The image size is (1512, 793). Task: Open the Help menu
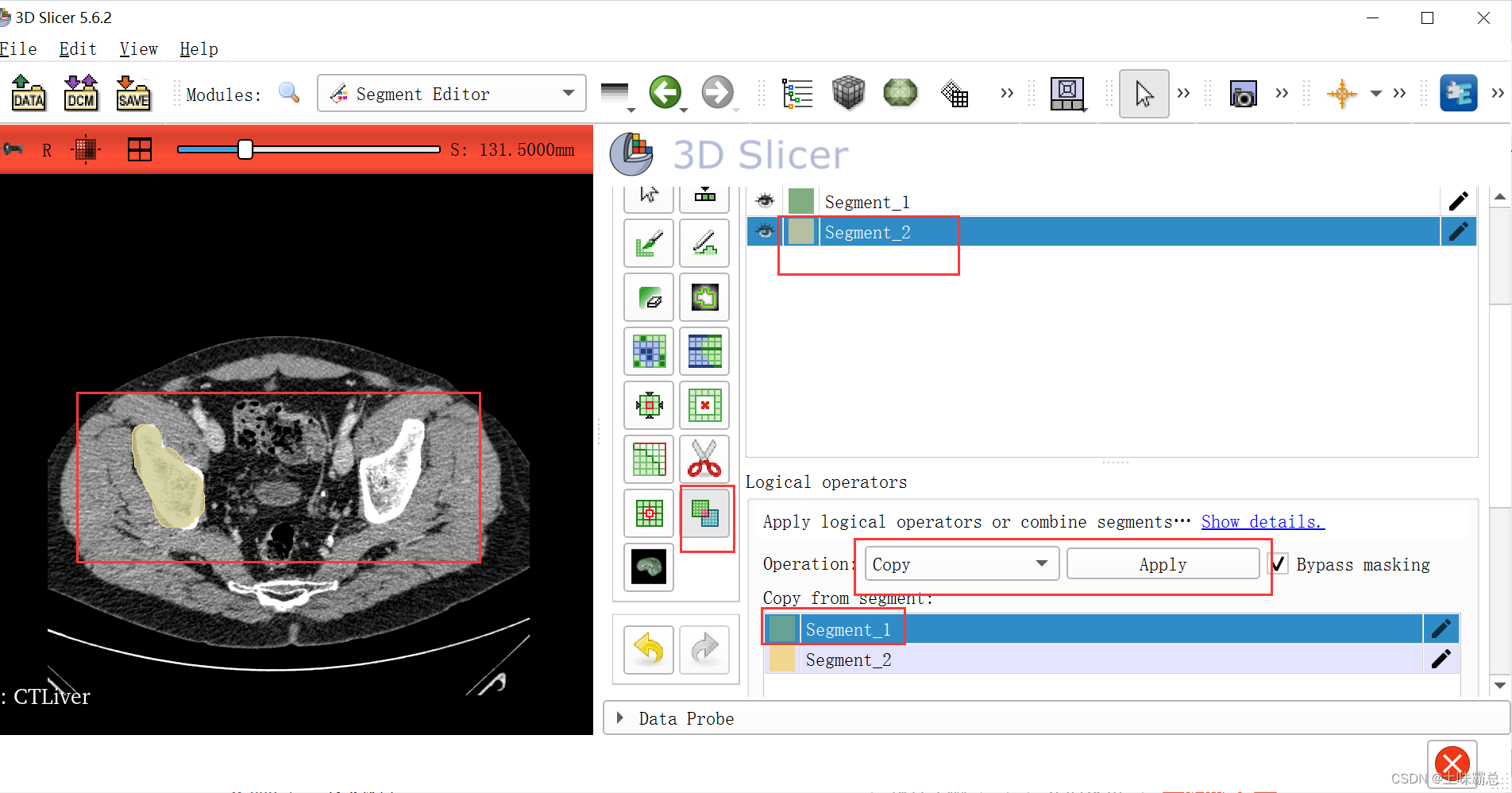click(x=198, y=48)
